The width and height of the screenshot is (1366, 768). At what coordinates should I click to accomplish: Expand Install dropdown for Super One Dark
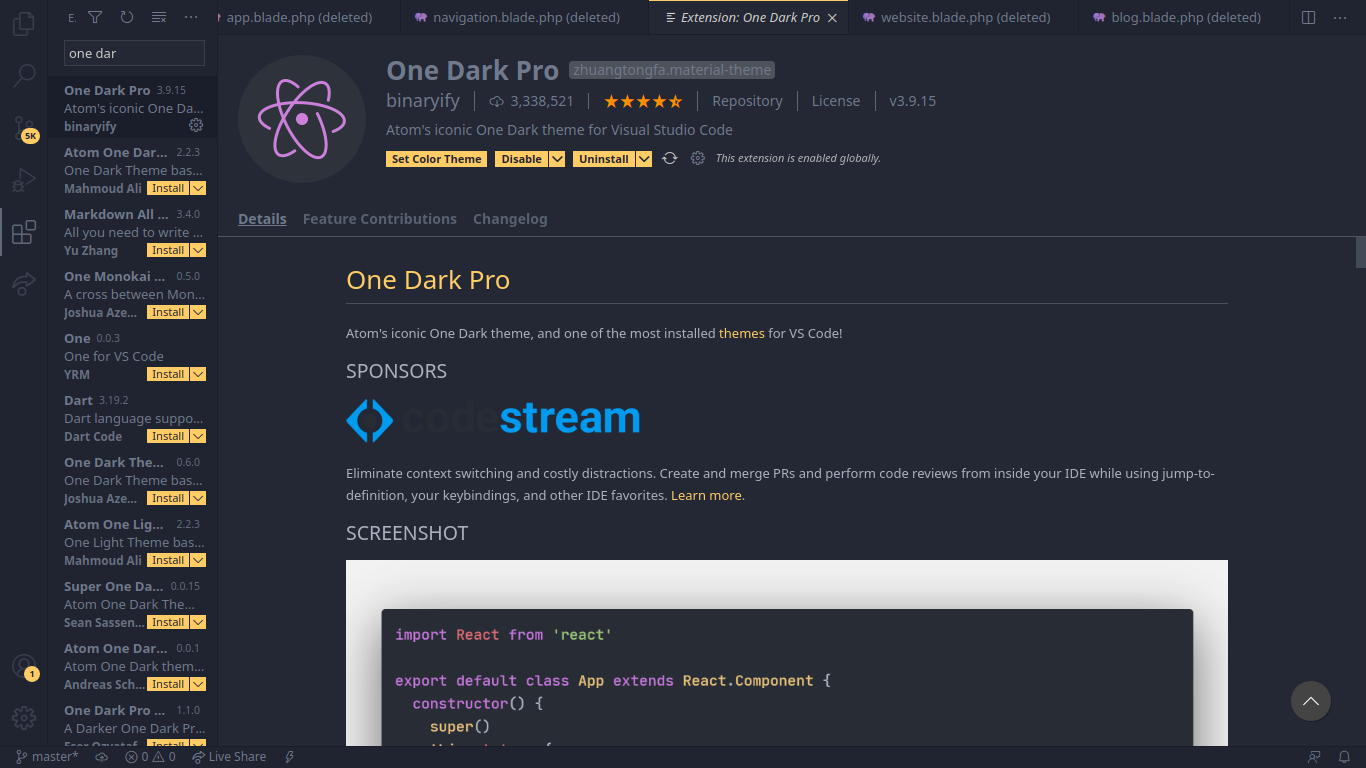pos(198,622)
